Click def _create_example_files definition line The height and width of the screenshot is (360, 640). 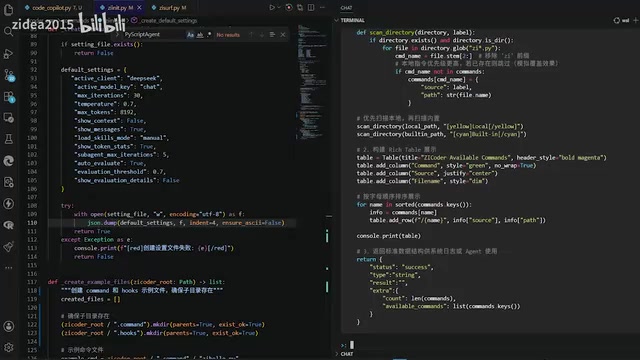tap(136, 282)
